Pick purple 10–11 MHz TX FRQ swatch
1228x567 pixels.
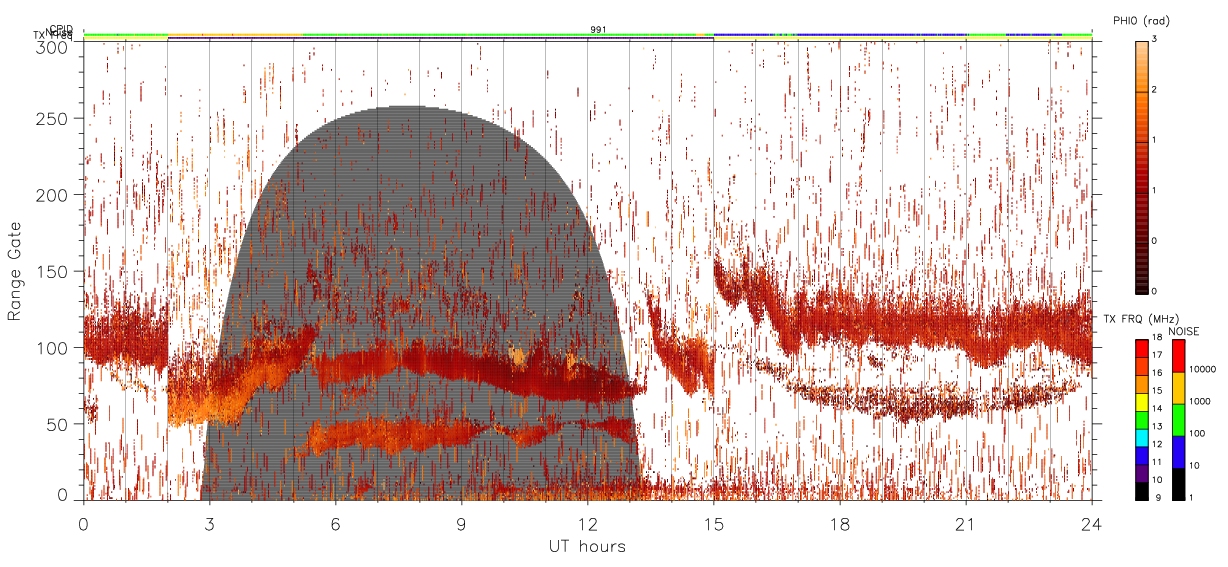coord(1142,472)
